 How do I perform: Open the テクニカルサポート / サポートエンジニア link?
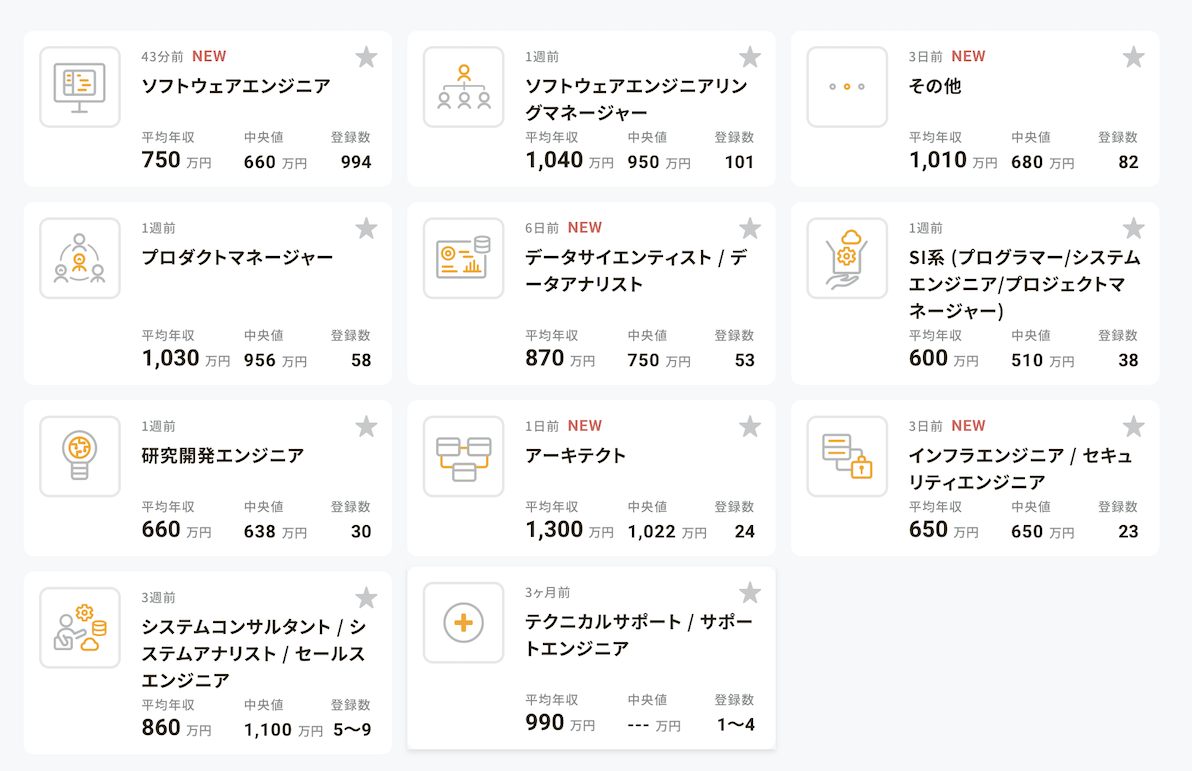638,635
